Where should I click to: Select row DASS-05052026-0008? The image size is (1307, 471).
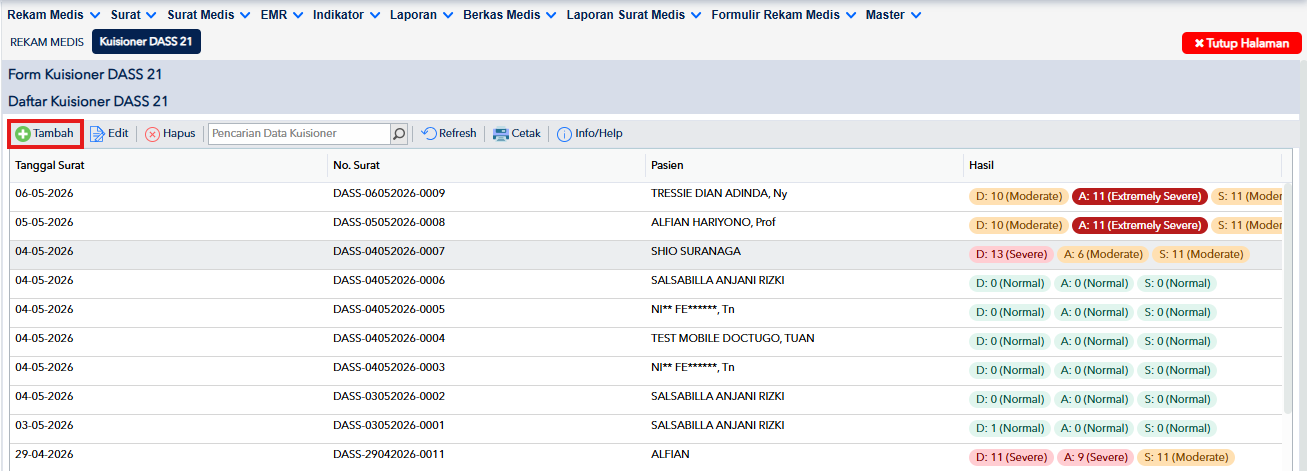pyautogui.click(x=646, y=225)
